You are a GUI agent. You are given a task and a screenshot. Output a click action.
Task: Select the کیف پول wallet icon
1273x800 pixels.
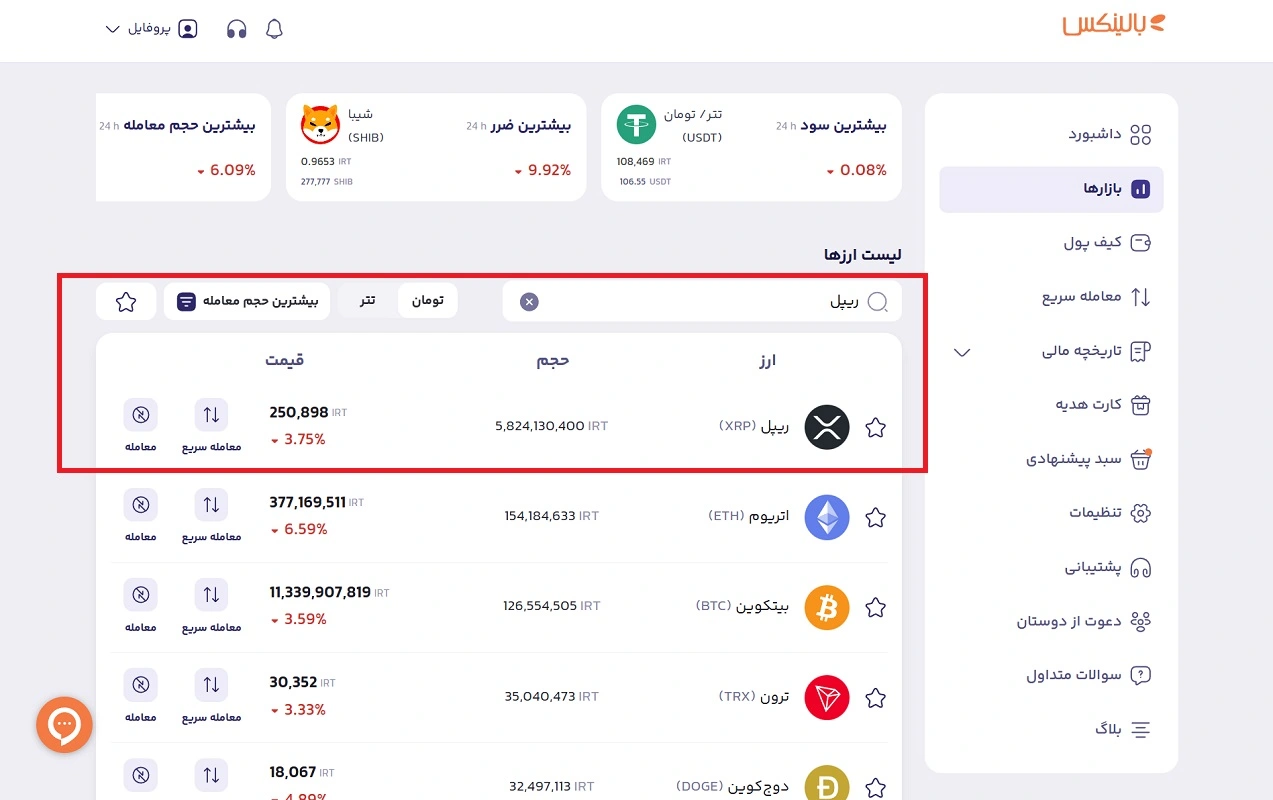[1139, 242]
